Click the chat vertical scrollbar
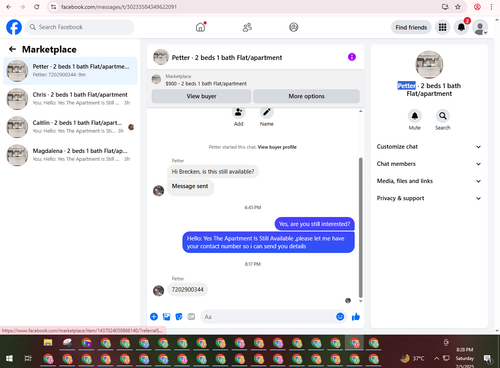The width and height of the screenshot is (500, 368). tap(360, 227)
